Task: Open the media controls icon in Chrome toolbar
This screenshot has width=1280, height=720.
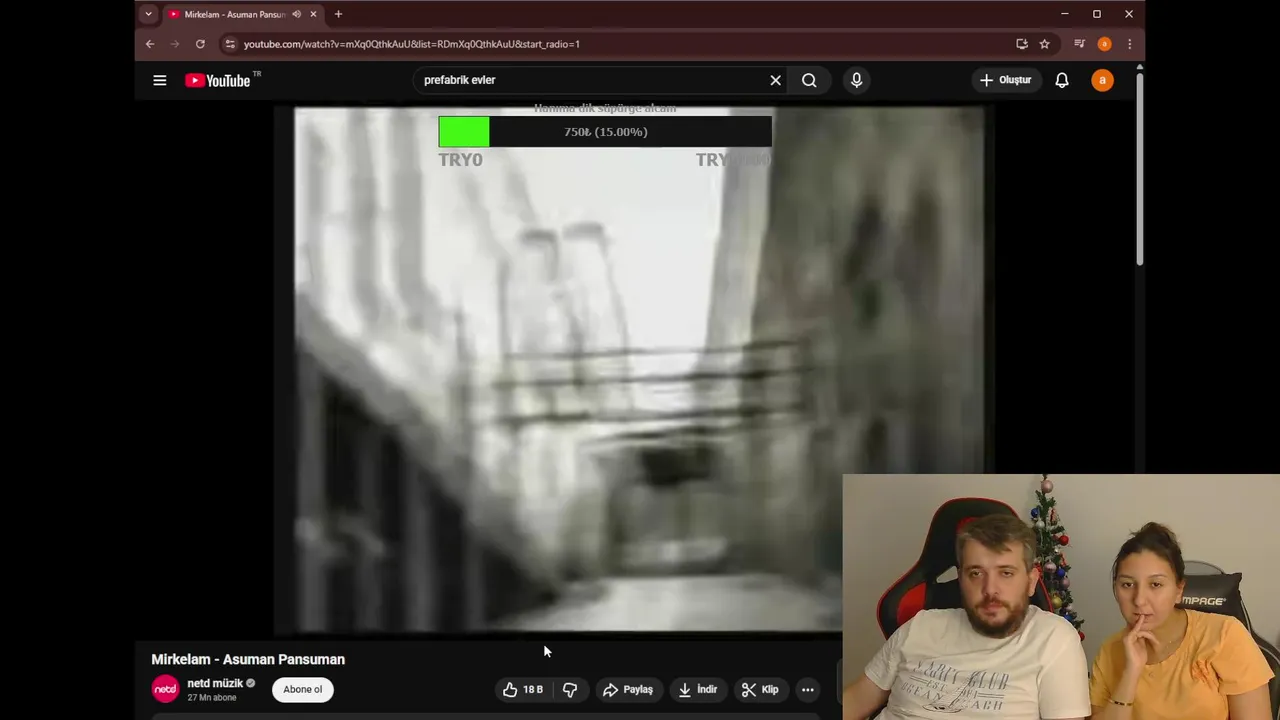Action: (x=1079, y=44)
